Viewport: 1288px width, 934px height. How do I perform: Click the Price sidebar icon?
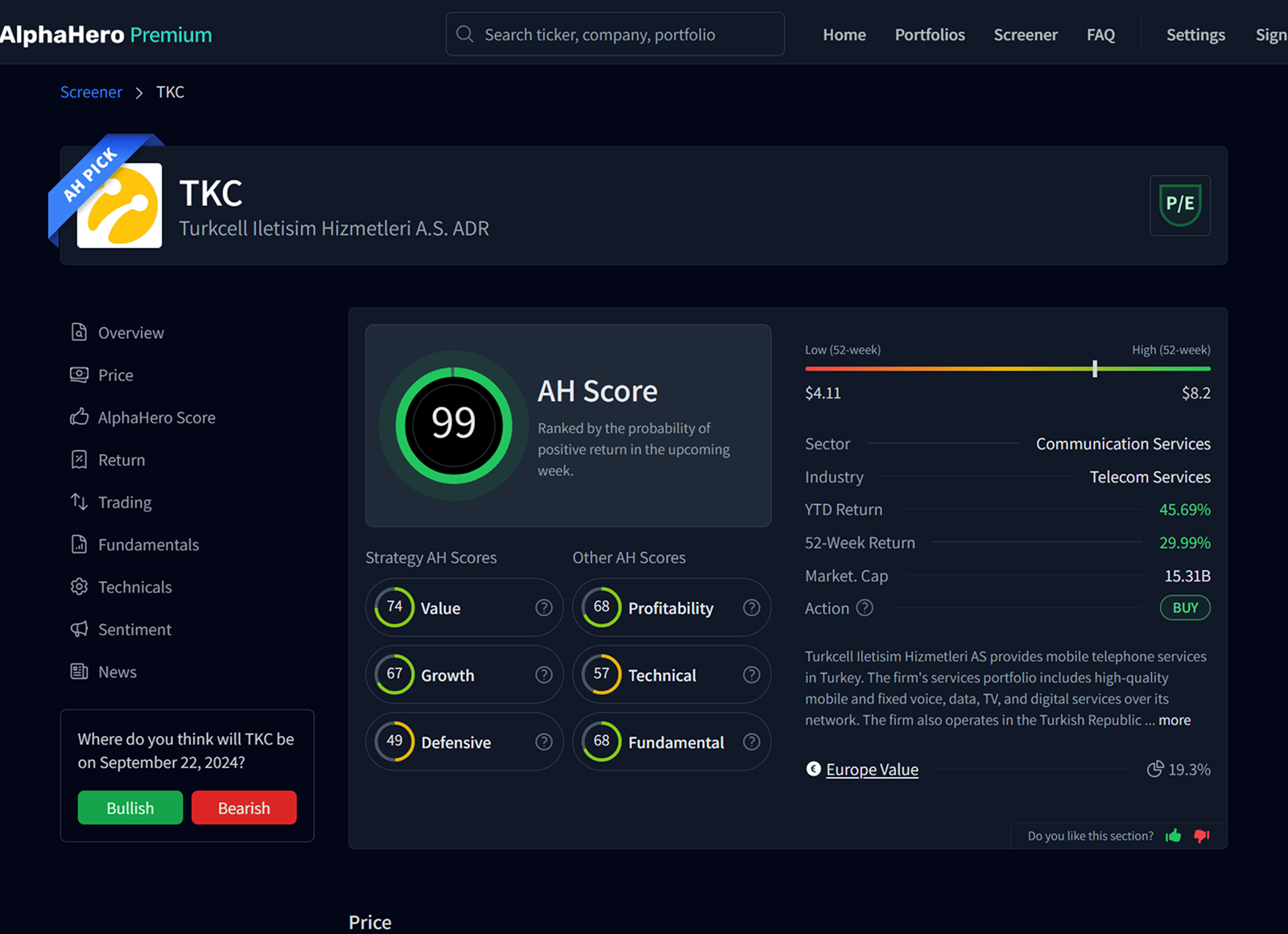79,374
